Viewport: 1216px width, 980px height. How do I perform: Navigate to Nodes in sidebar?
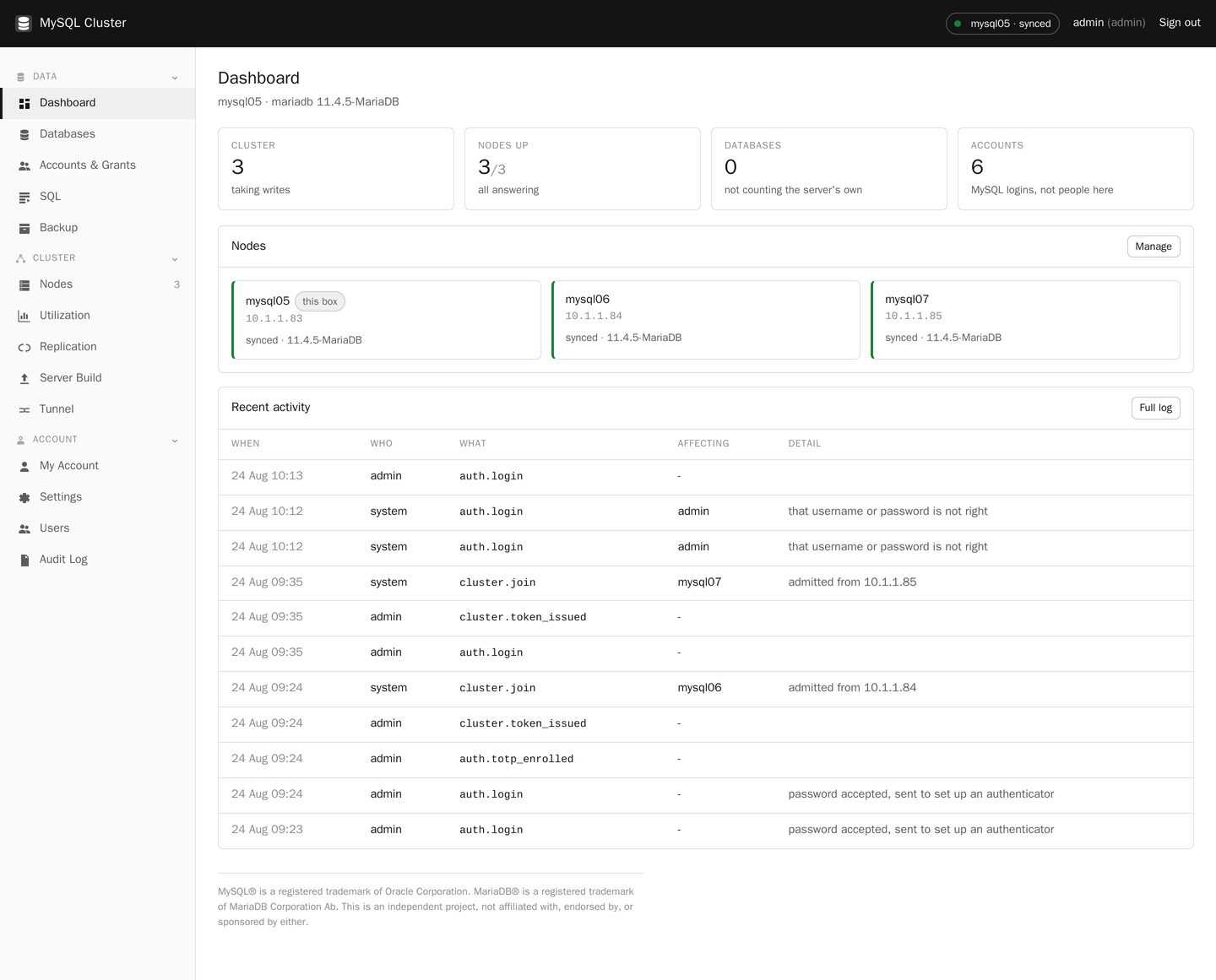[98, 284]
